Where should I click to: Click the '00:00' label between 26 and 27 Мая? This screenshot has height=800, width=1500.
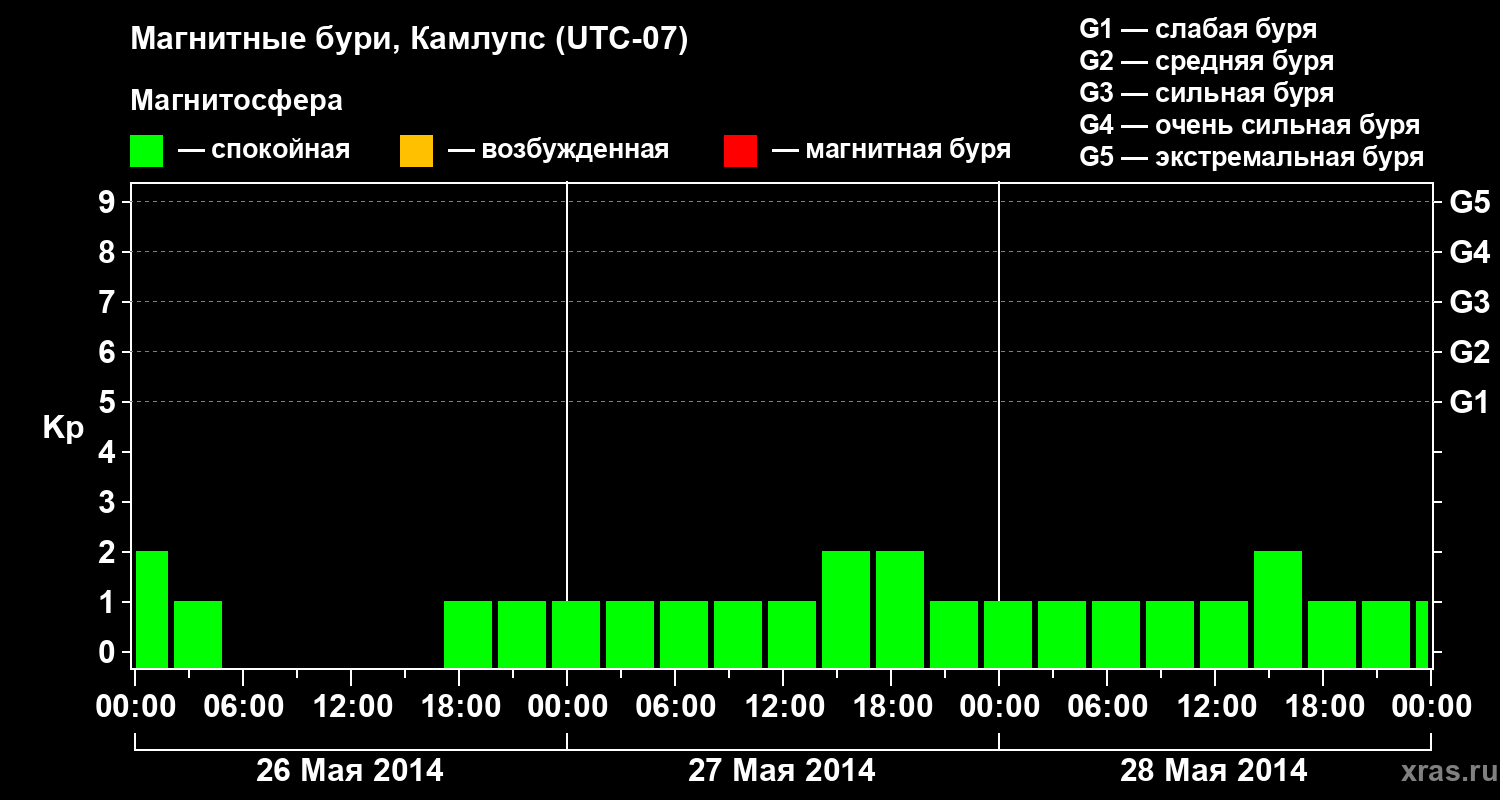pyautogui.click(x=566, y=707)
